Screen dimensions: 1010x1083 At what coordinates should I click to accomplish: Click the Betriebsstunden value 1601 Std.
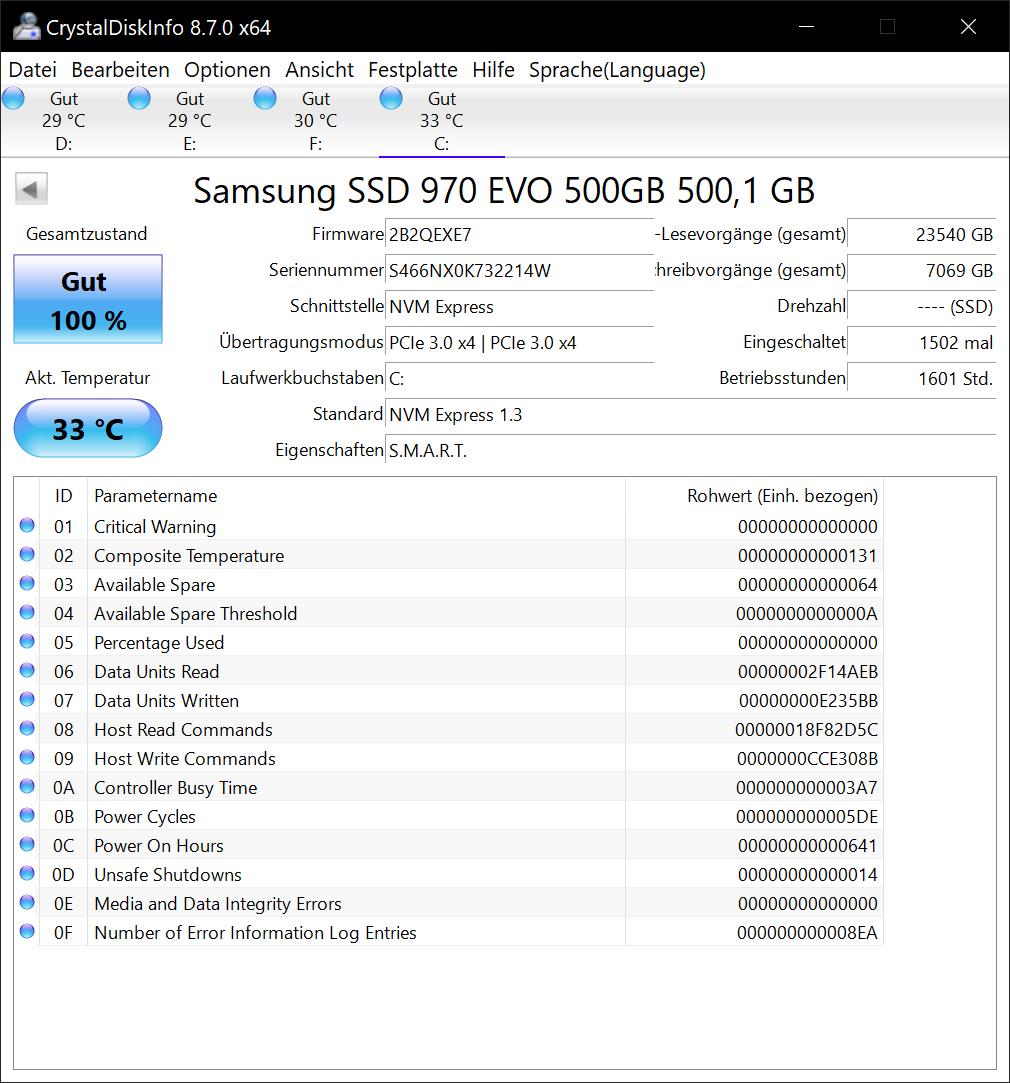pos(922,378)
